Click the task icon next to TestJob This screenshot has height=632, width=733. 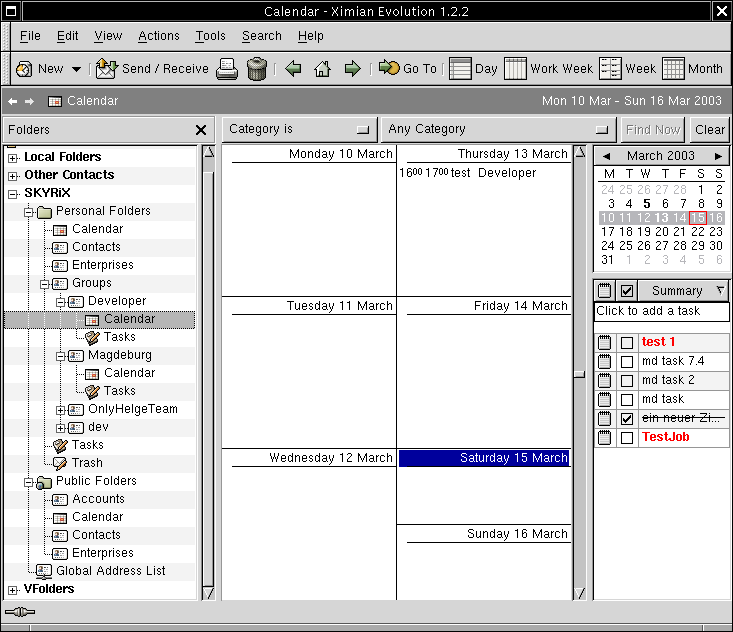pyautogui.click(x=604, y=438)
